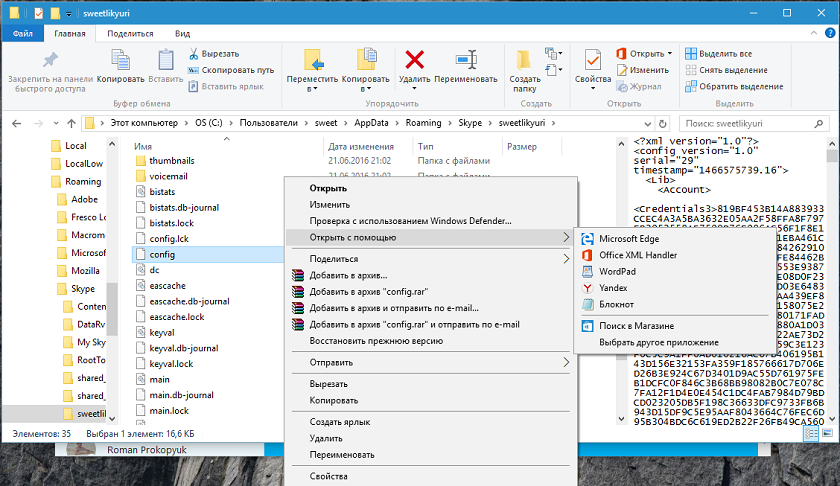Click the Cut (Вырезать) scissors icon
Viewport: 840px width, 486px height.
point(194,54)
